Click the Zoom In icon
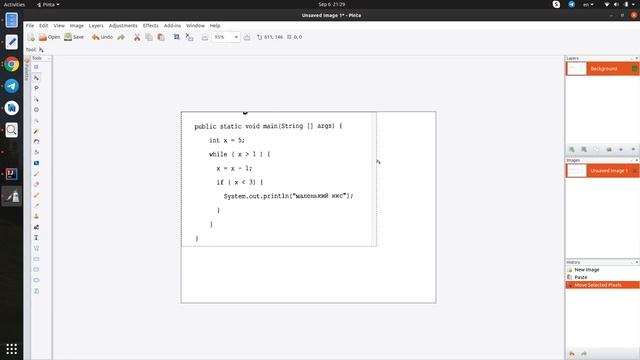 click(247, 37)
